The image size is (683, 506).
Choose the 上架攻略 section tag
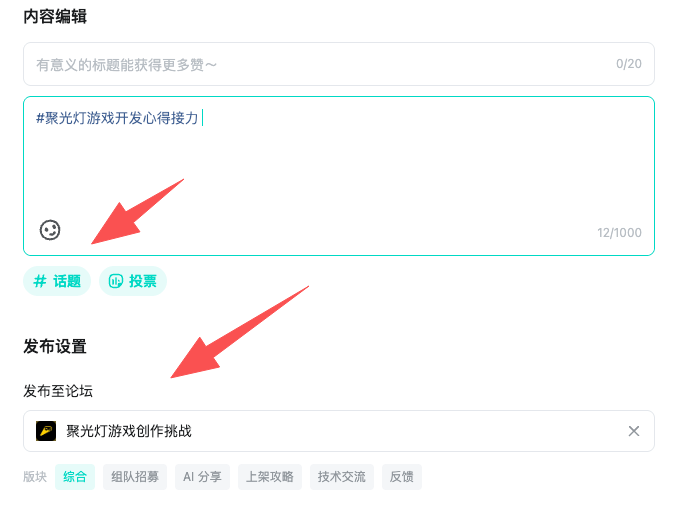coord(270,477)
